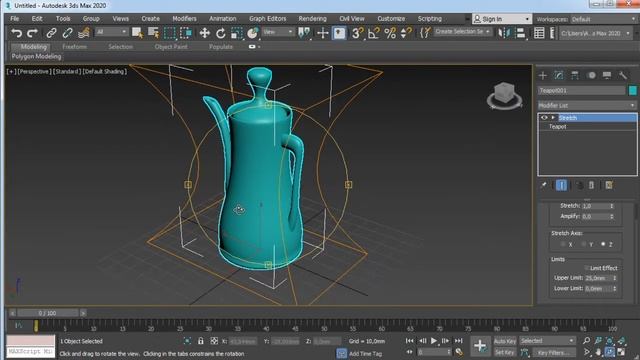Click the Select and Place icon
640x360 pixels.
click(x=253, y=33)
